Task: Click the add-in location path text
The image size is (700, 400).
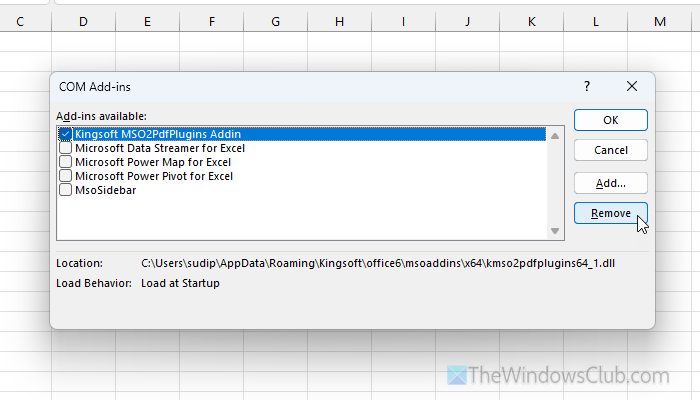Action: tap(378, 263)
